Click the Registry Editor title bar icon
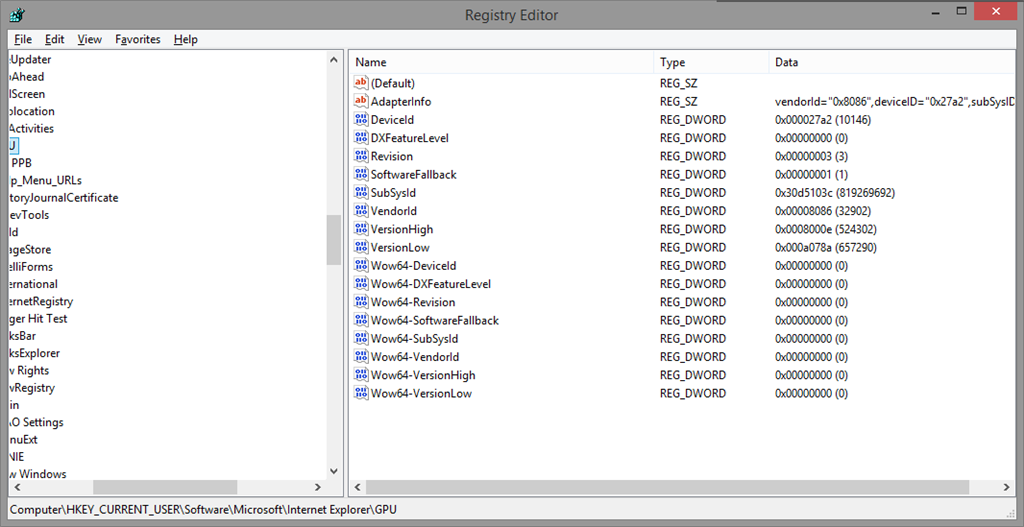The width and height of the screenshot is (1024, 527). 19,15
